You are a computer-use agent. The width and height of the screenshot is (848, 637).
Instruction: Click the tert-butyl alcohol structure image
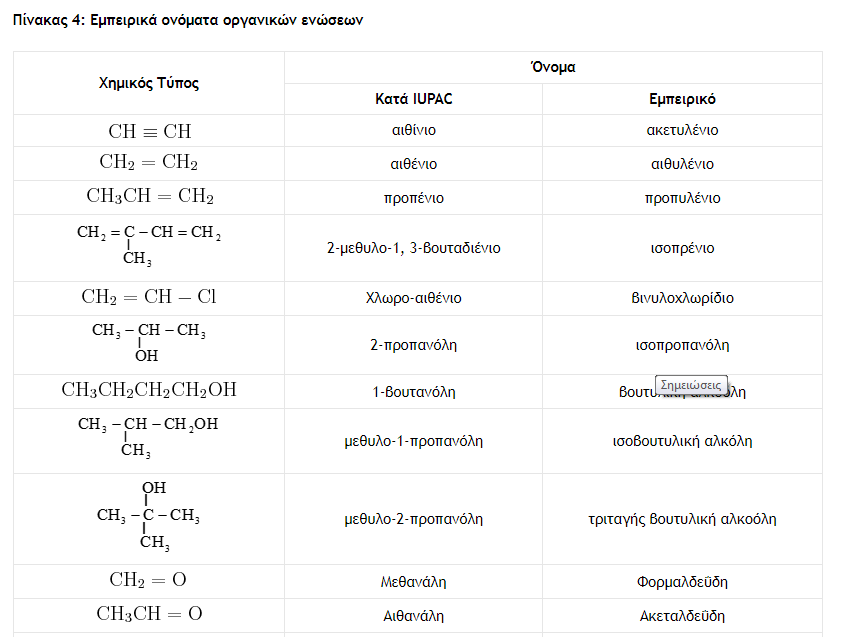(x=149, y=516)
